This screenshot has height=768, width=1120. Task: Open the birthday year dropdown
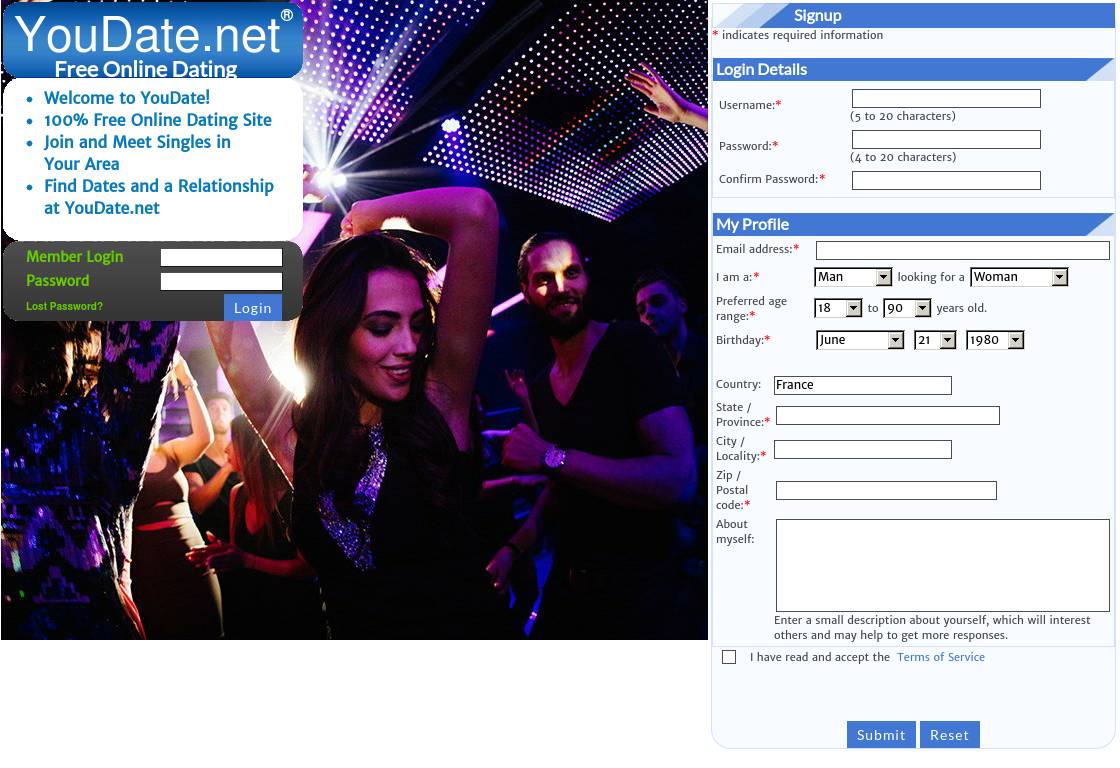[x=995, y=340]
